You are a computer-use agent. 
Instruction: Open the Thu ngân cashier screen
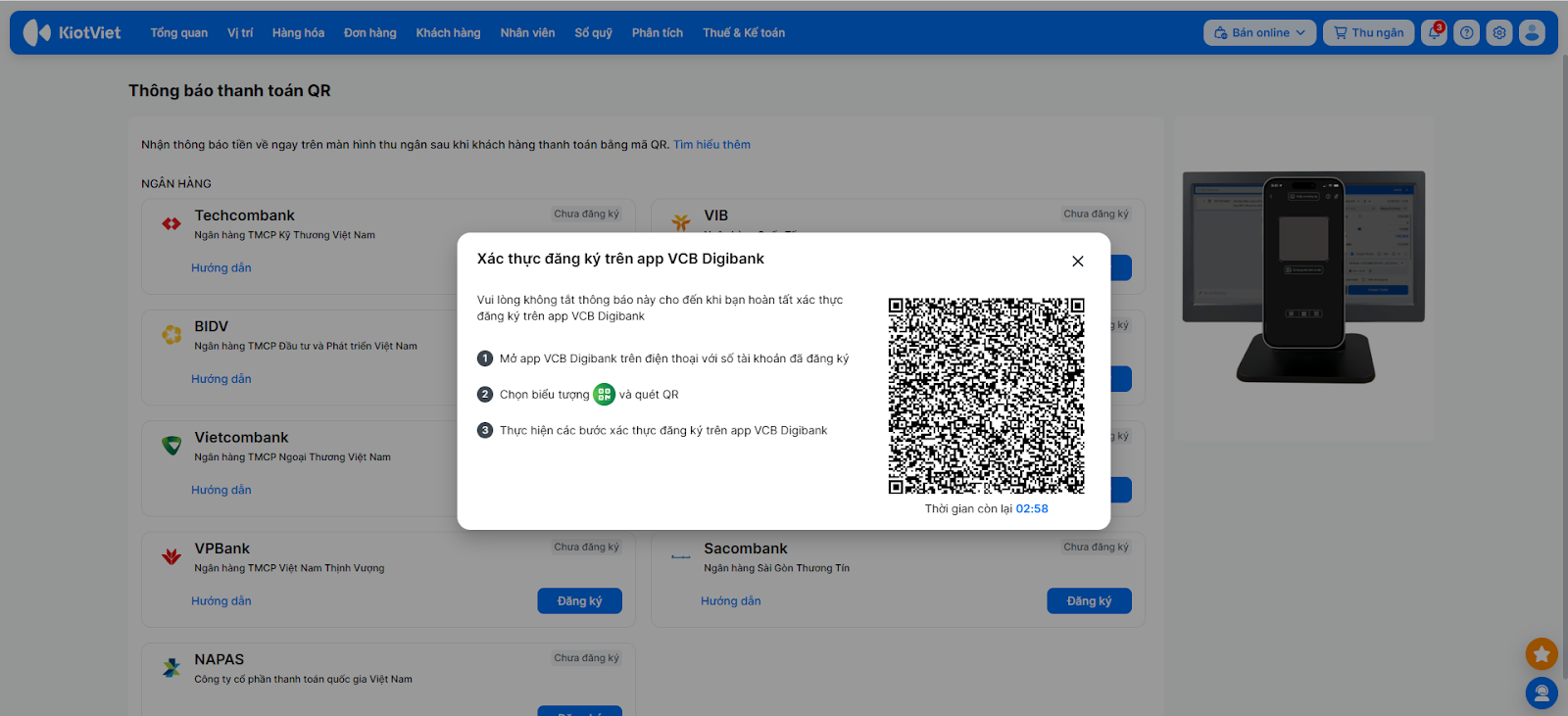[x=1368, y=32]
